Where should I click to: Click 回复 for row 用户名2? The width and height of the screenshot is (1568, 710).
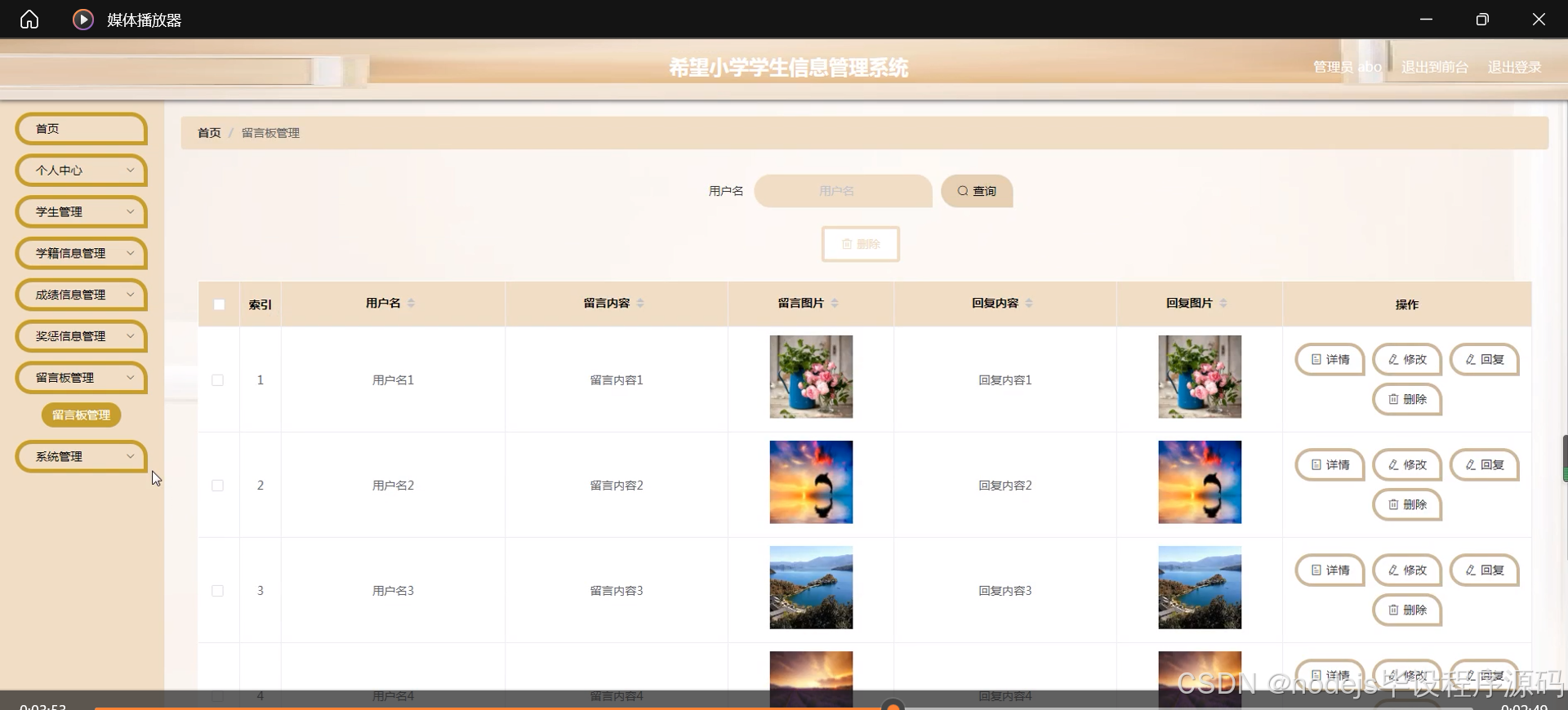tap(1484, 464)
